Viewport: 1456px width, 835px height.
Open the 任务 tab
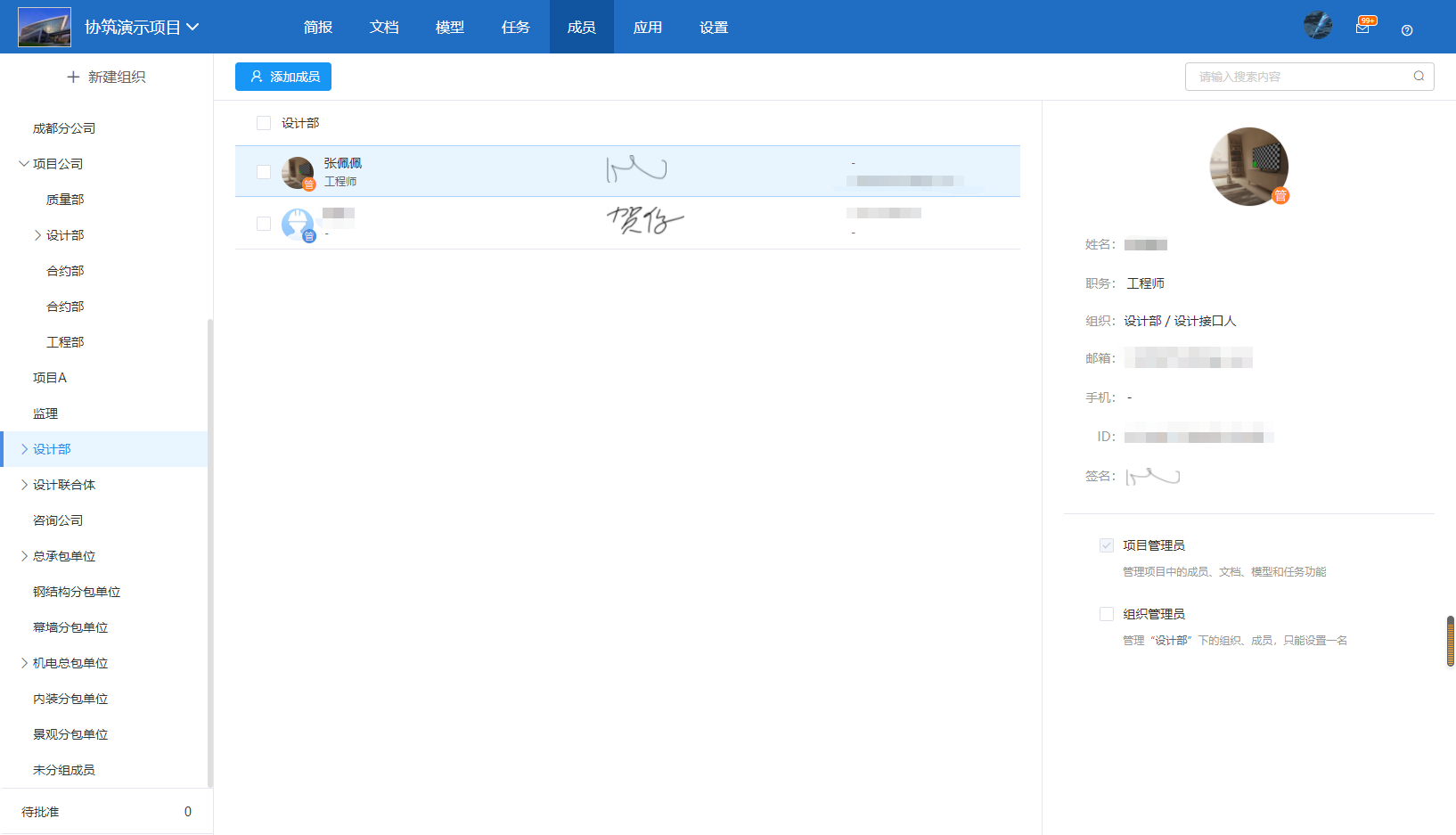[516, 27]
